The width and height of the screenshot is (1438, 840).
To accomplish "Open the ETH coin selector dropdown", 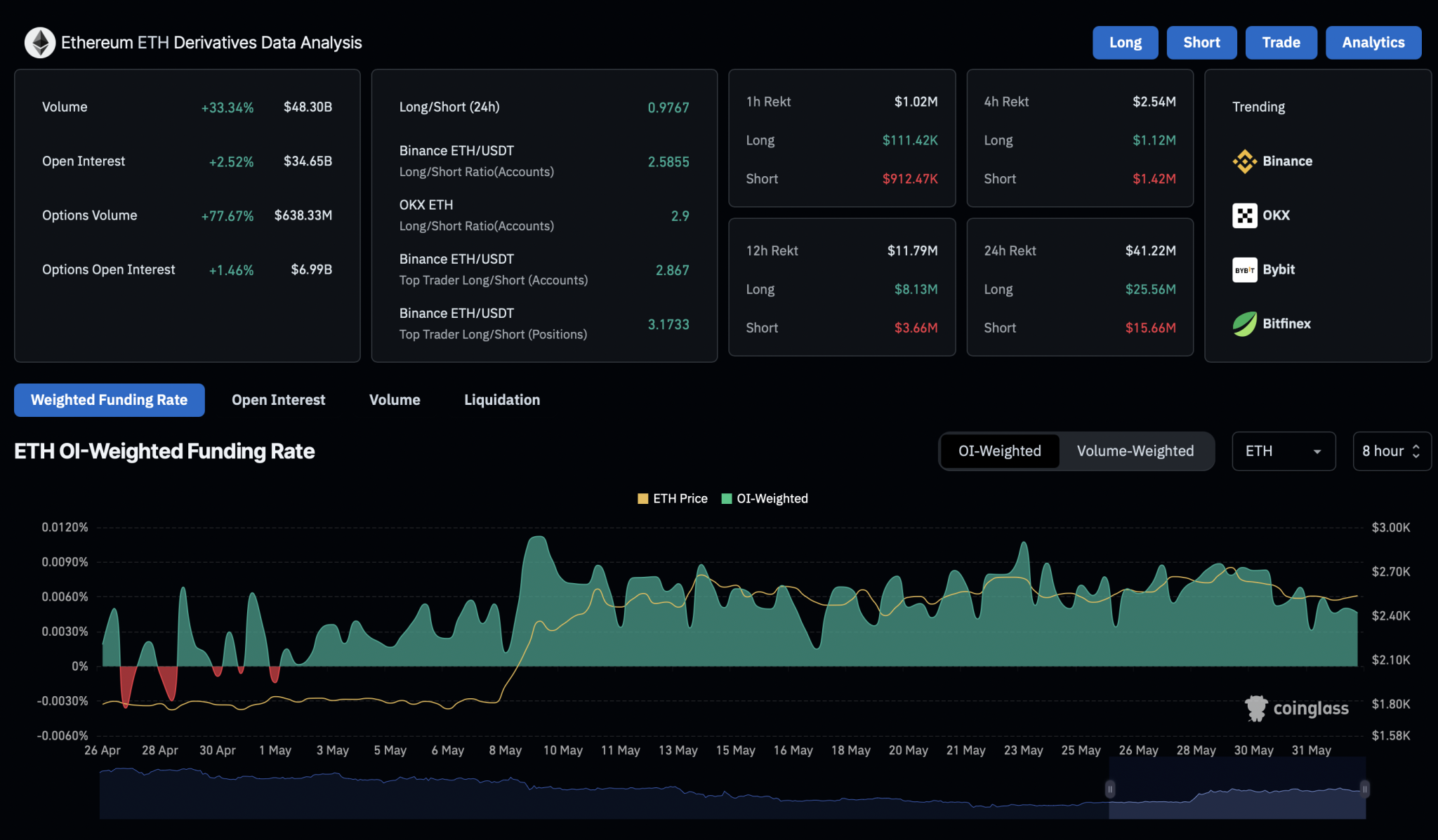I will pos(1284,451).
